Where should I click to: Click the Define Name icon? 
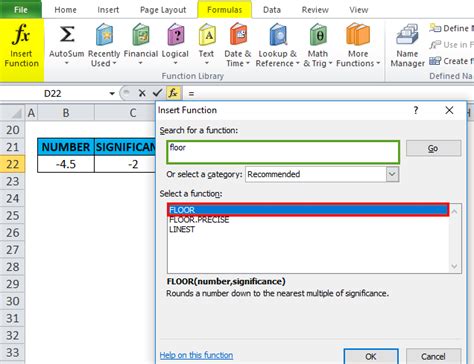[435, 28]
